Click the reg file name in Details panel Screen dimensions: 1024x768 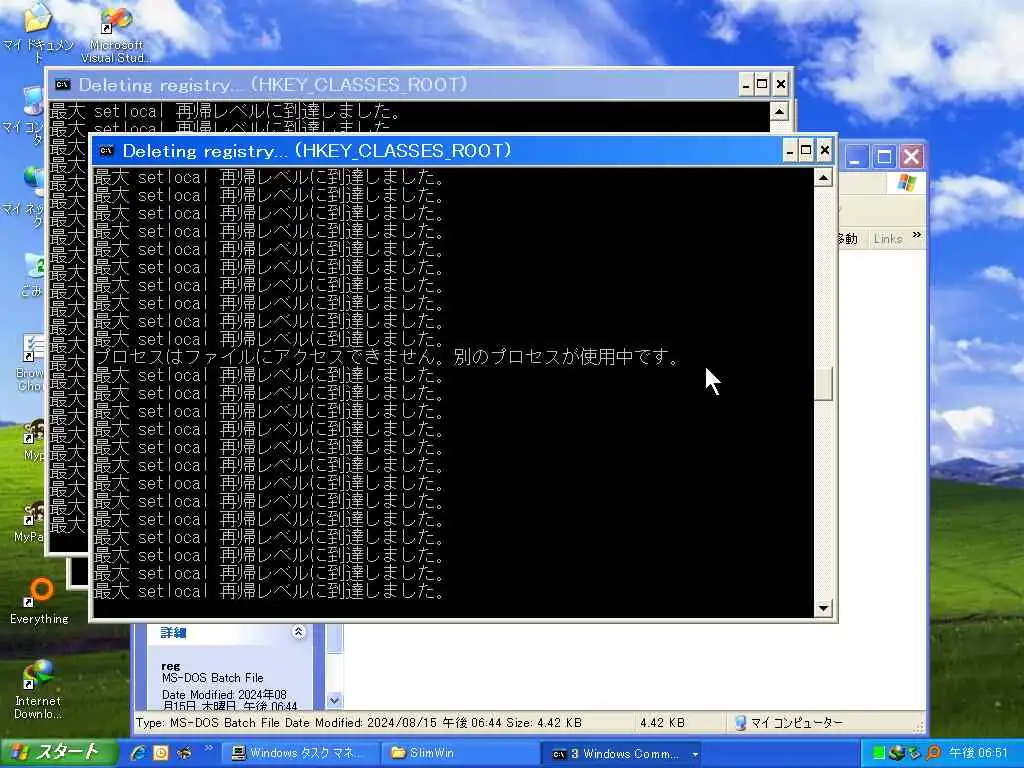point(170,666)
